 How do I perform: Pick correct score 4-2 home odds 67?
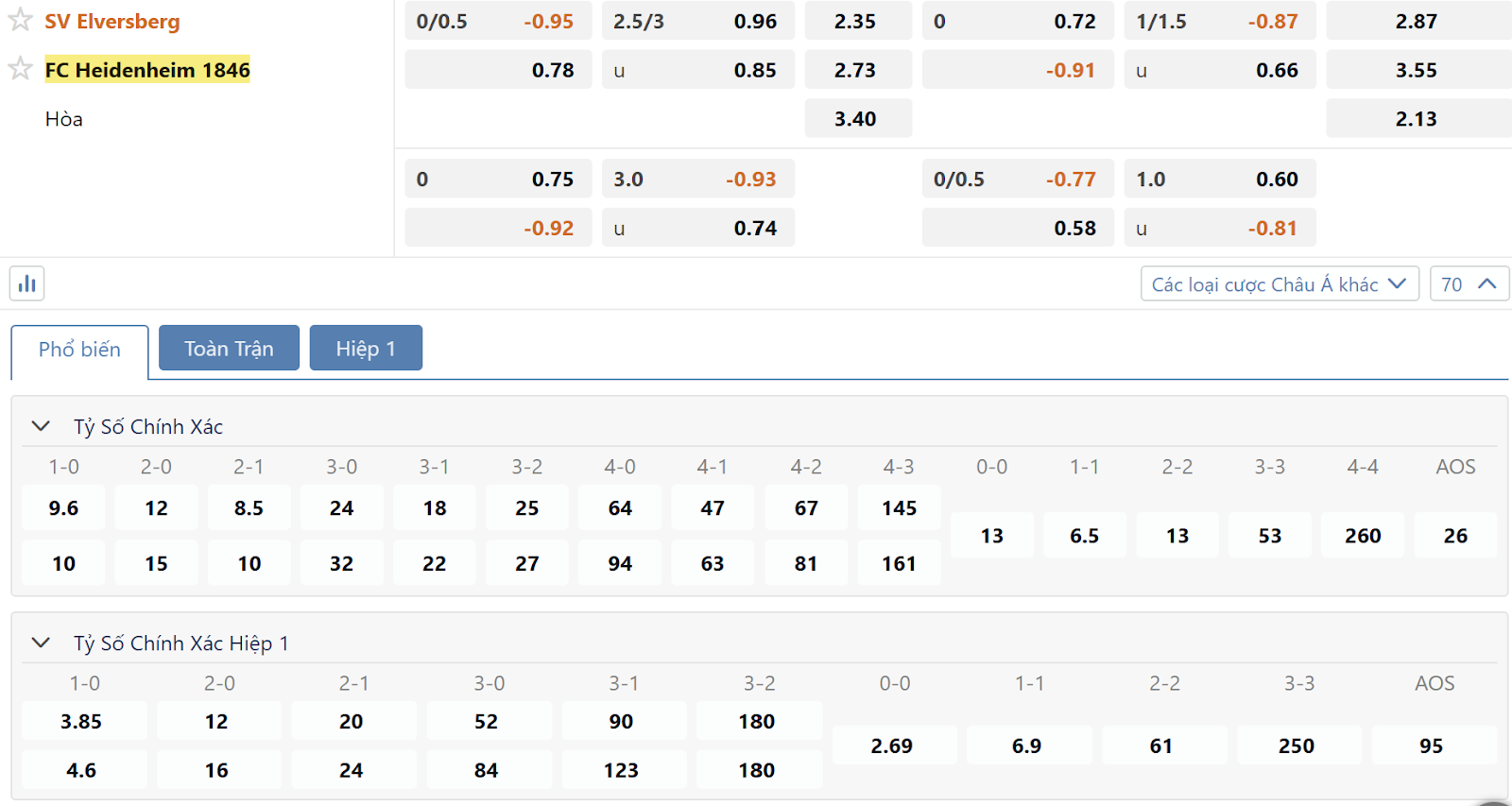[x=806, y=508]
